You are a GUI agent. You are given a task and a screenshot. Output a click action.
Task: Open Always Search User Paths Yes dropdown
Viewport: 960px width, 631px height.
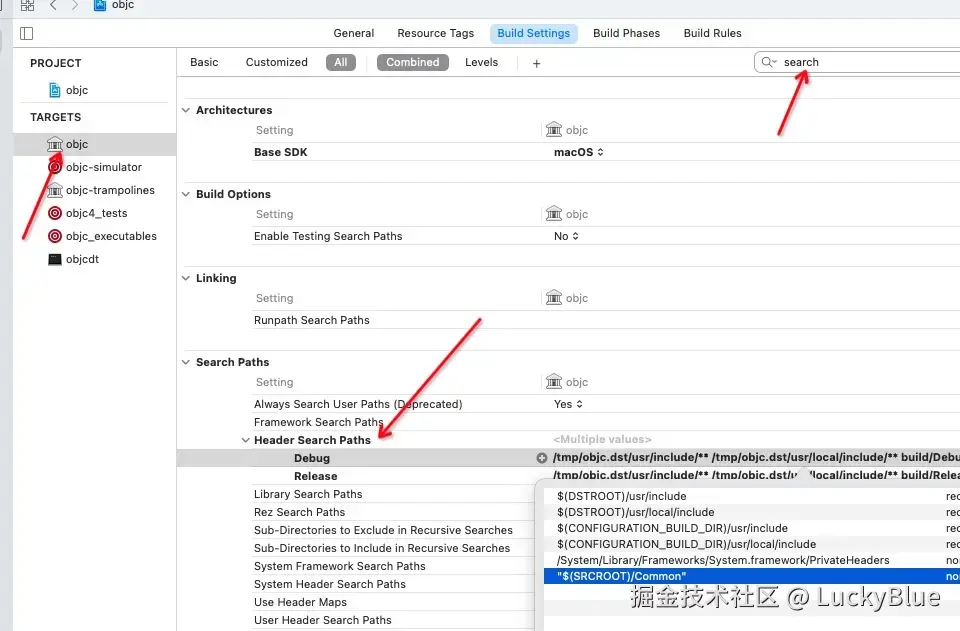(568, 405)
